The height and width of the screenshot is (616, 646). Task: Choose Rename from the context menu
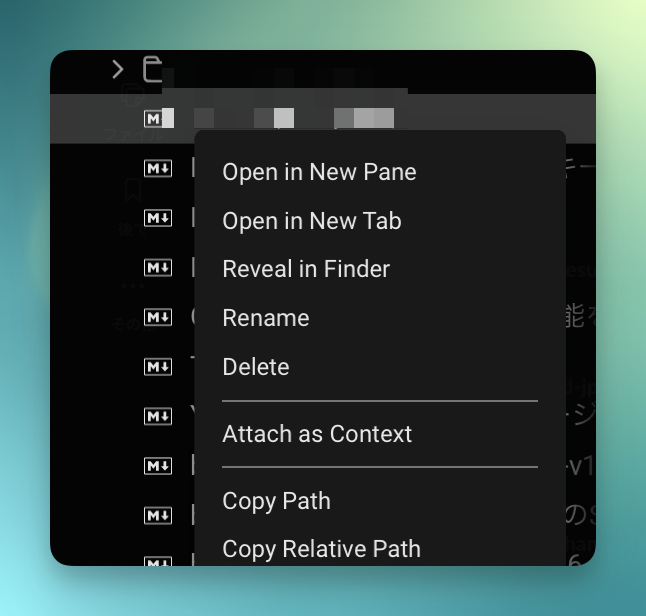[x=266, y=318]
